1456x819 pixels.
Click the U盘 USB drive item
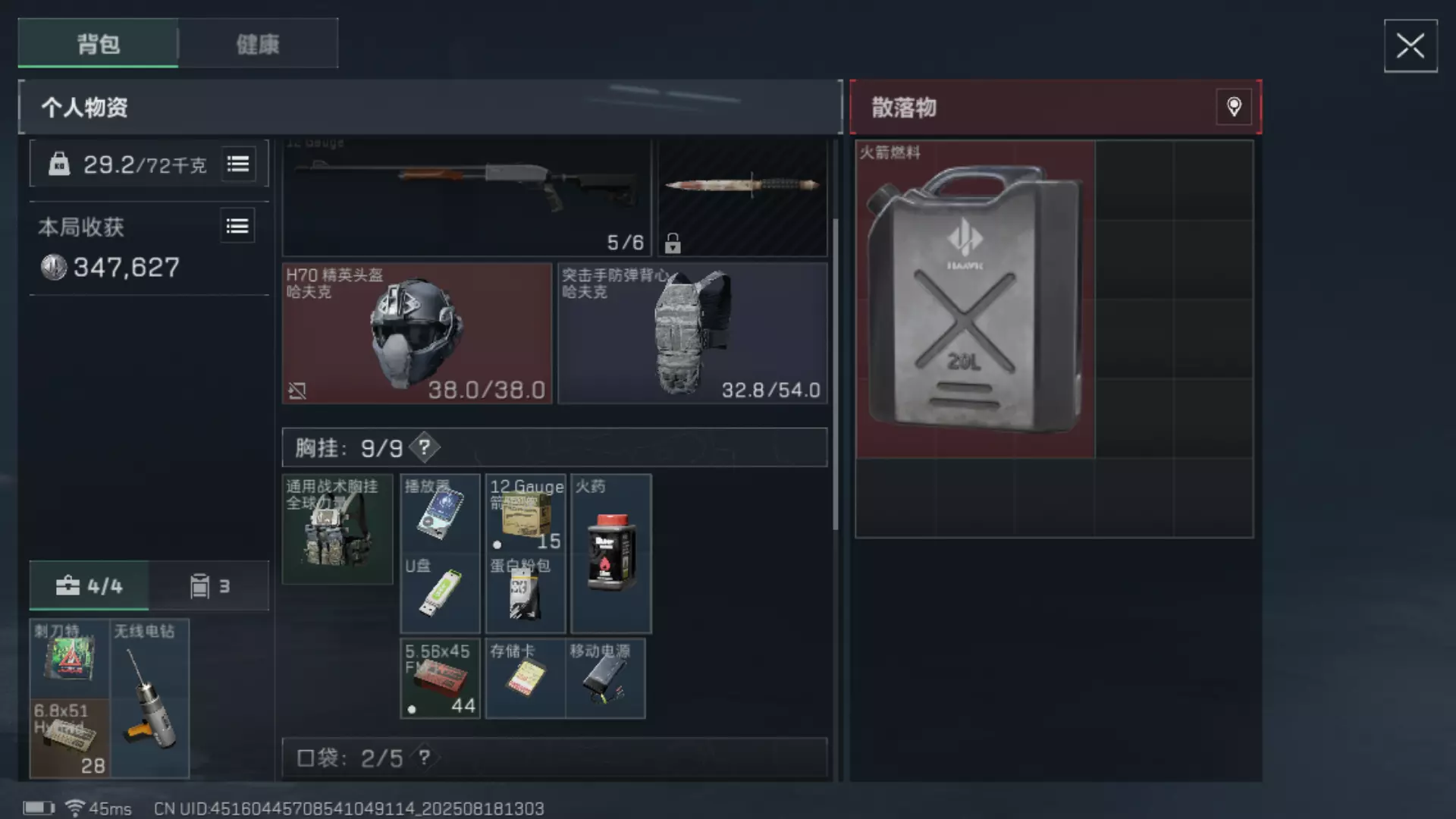(x=440, y=594)
